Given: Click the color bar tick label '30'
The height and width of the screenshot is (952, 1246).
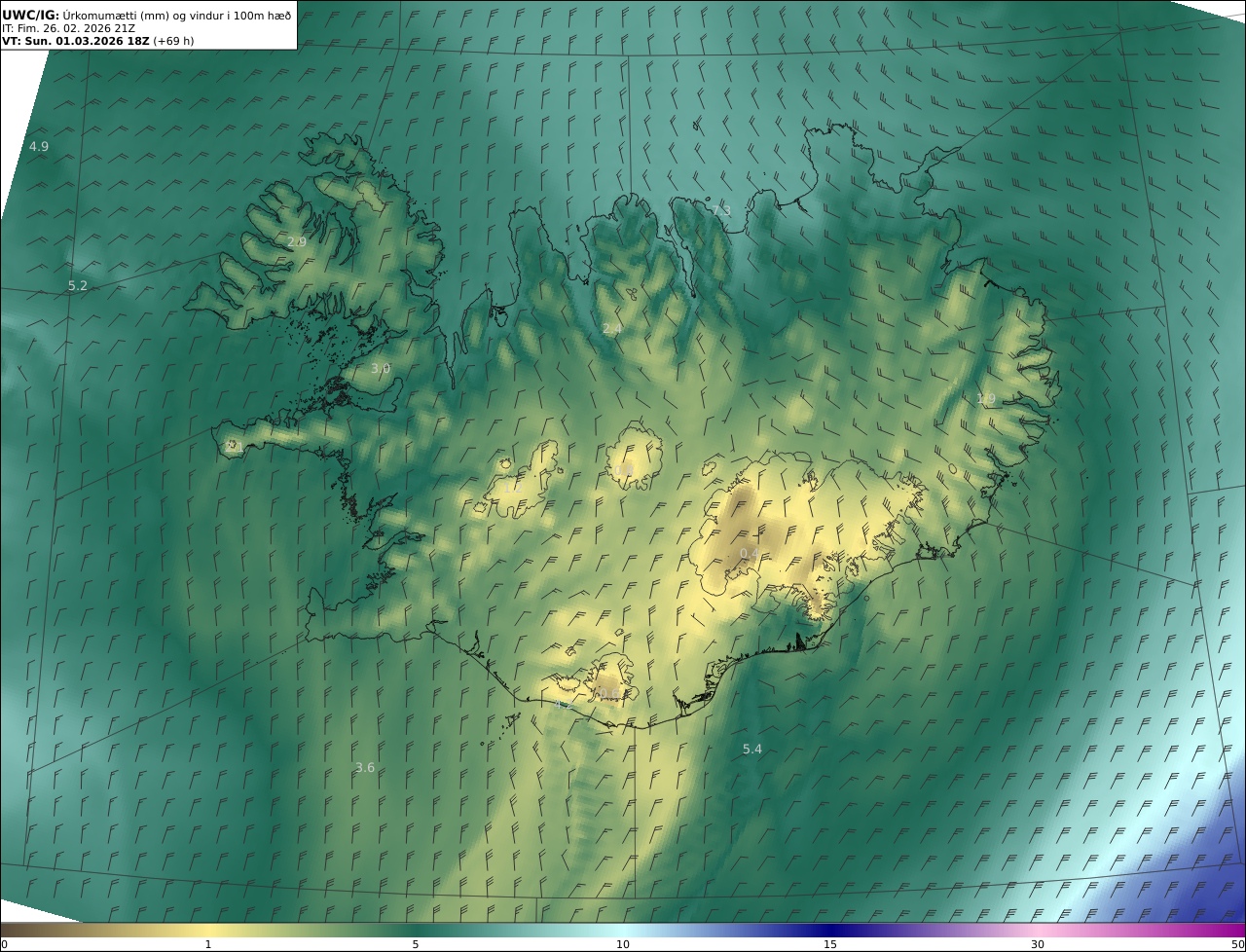Looking at the screenshot, I should click(1038, 944).
